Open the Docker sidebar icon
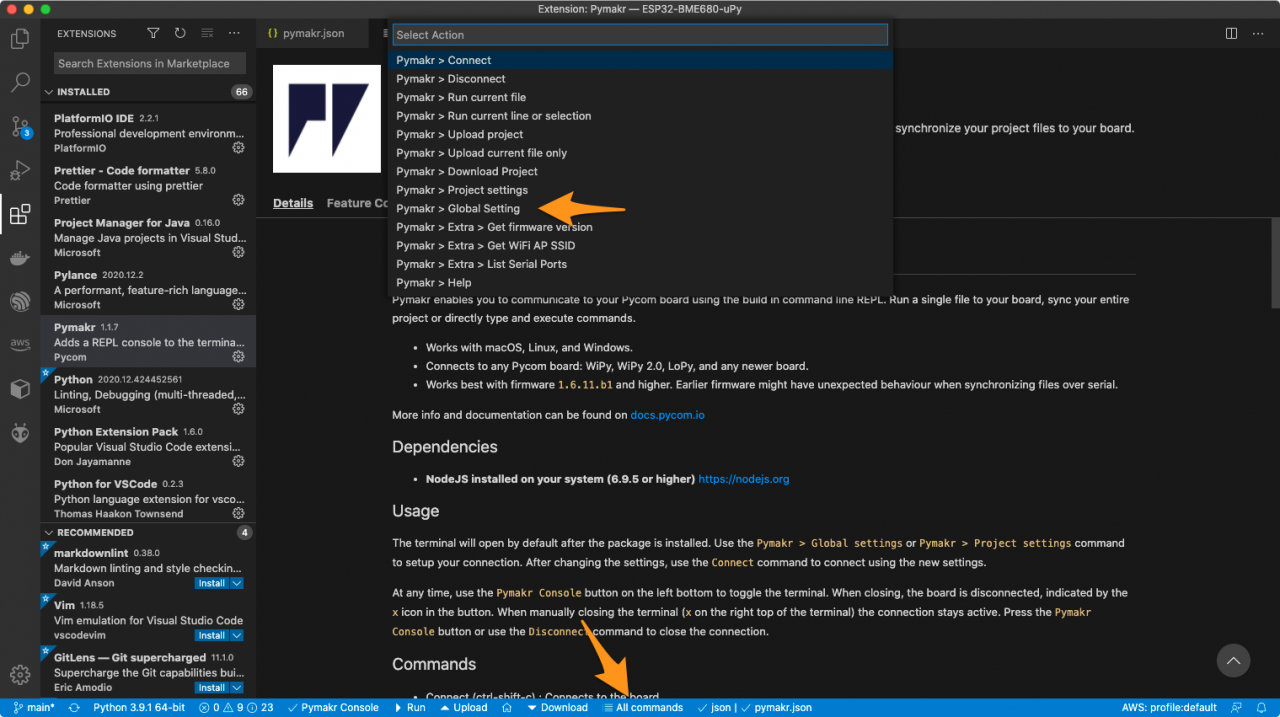 pos(20,258)
